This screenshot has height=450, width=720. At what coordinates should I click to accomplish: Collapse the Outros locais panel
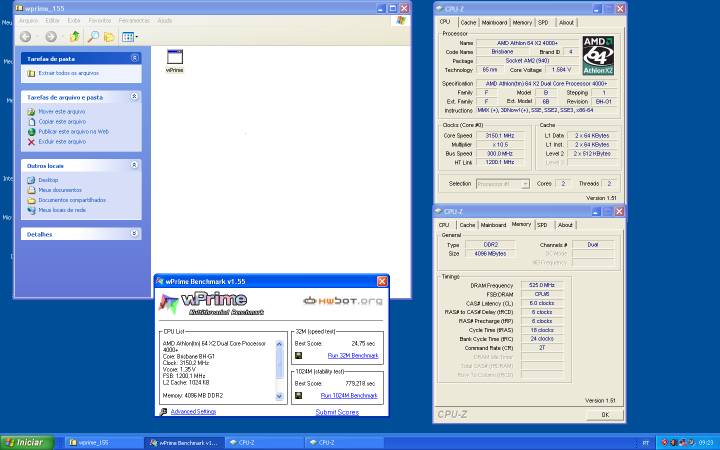click(134, 165)
